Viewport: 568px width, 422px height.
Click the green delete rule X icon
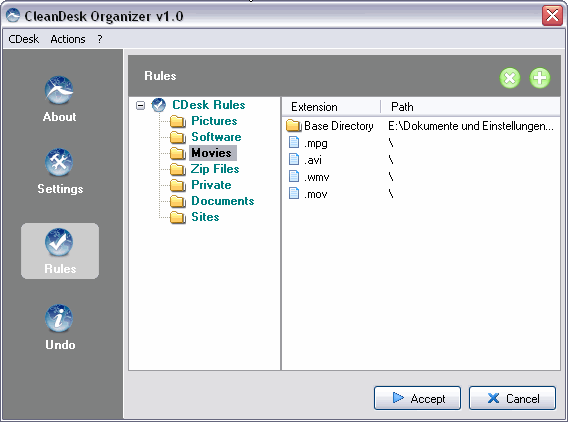(x=510, y=78)
